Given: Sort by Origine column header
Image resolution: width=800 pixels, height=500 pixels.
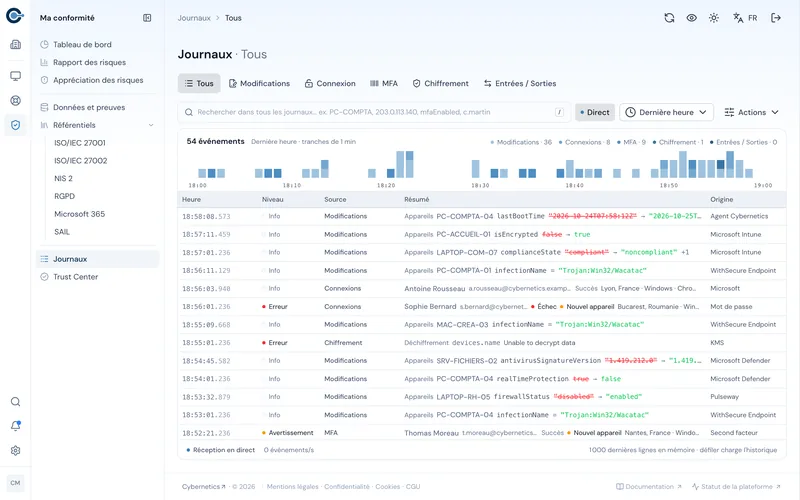Looking at the screenshot, I should point(721,199).
